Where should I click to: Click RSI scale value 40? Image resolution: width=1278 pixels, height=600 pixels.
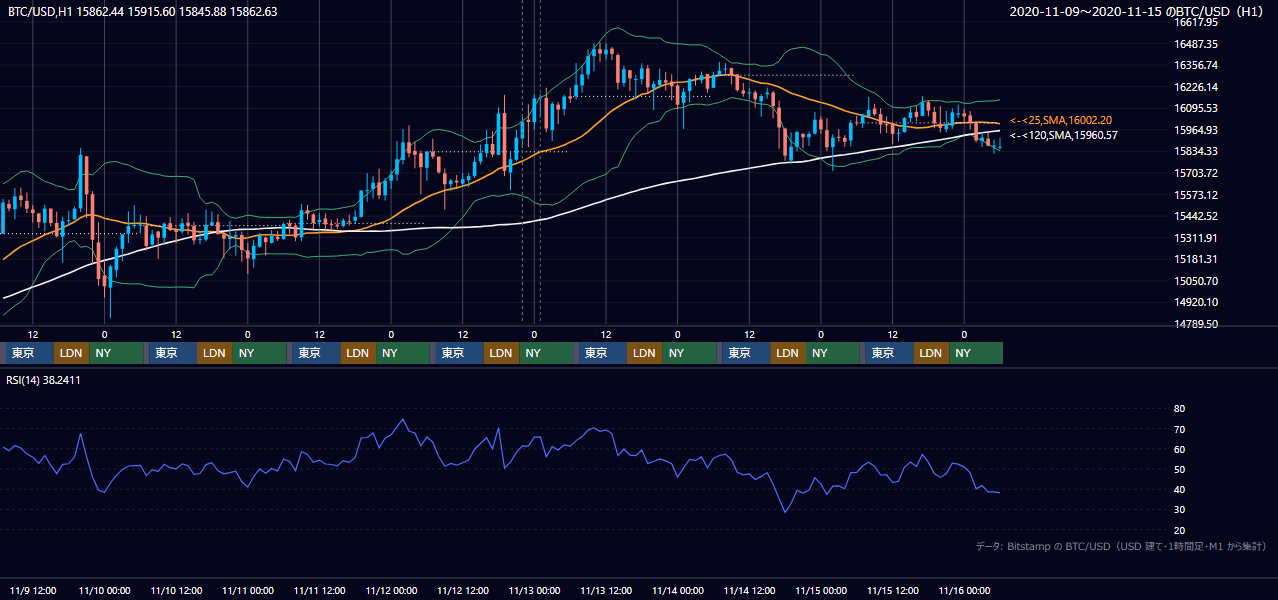1180,489
